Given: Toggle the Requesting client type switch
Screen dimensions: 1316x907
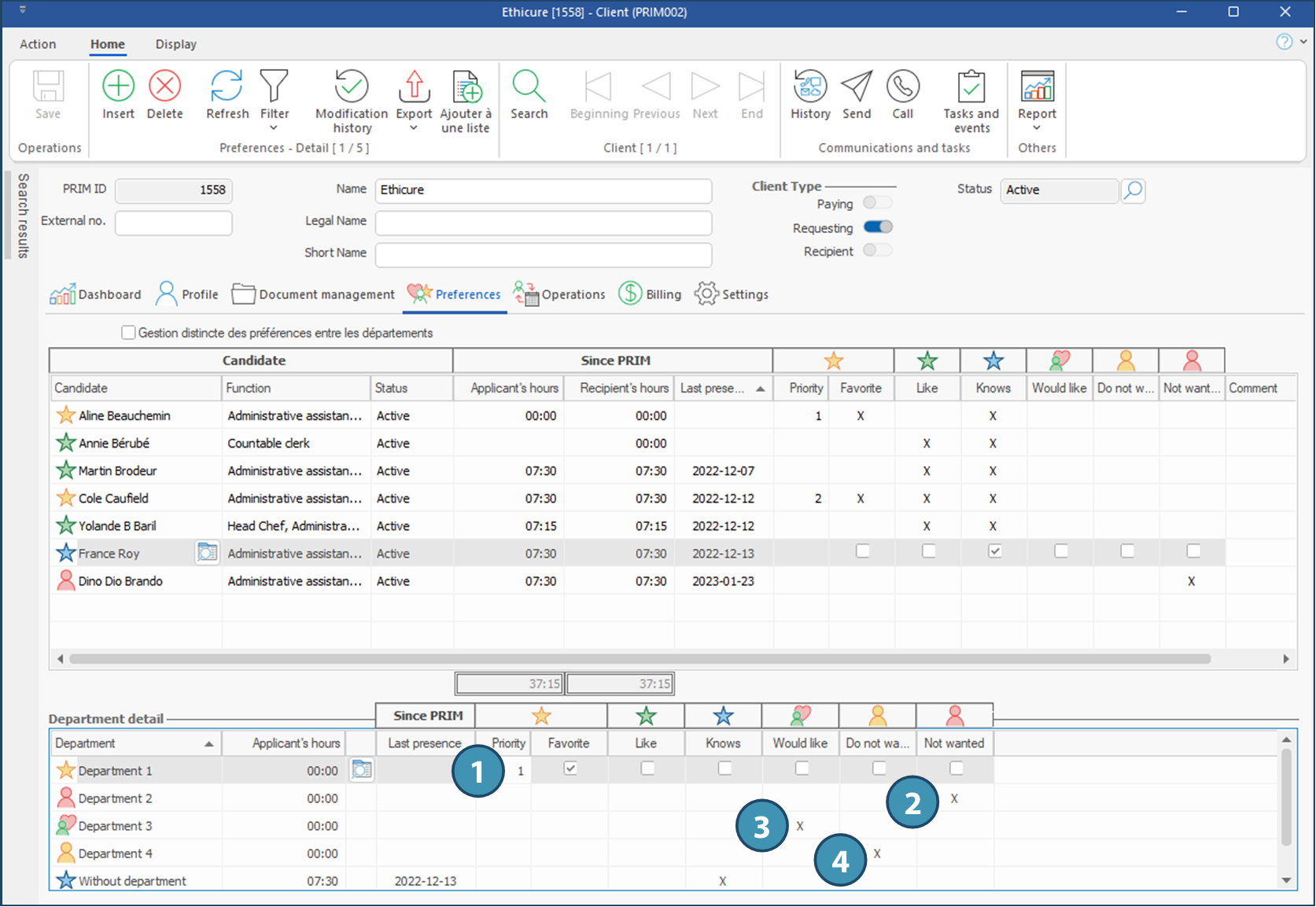Looking at the screenshot, I should (x=878, y=227).
